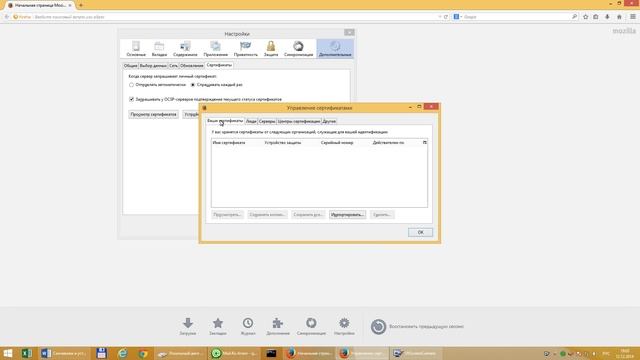This screenshot has width=640, height=360.
Task: Click the column picker icon in certificate table
Action: click(424, 142)
